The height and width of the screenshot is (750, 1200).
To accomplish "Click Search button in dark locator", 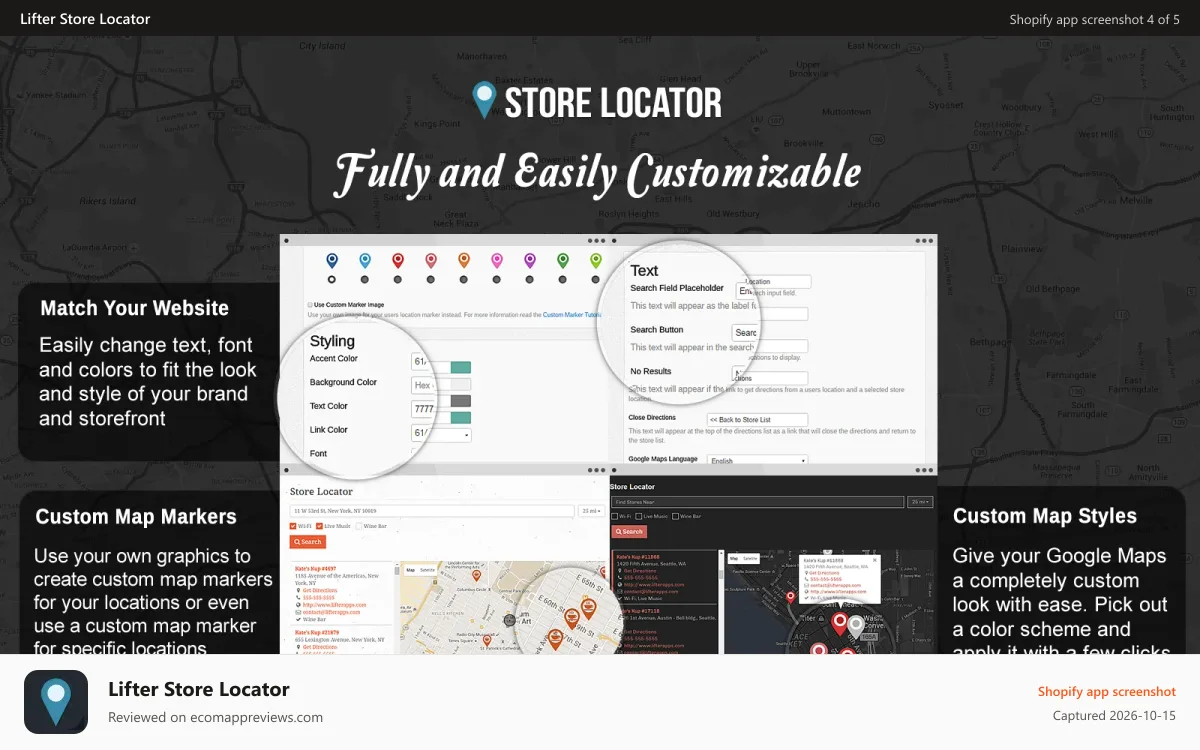I will (x=629, y=532).
